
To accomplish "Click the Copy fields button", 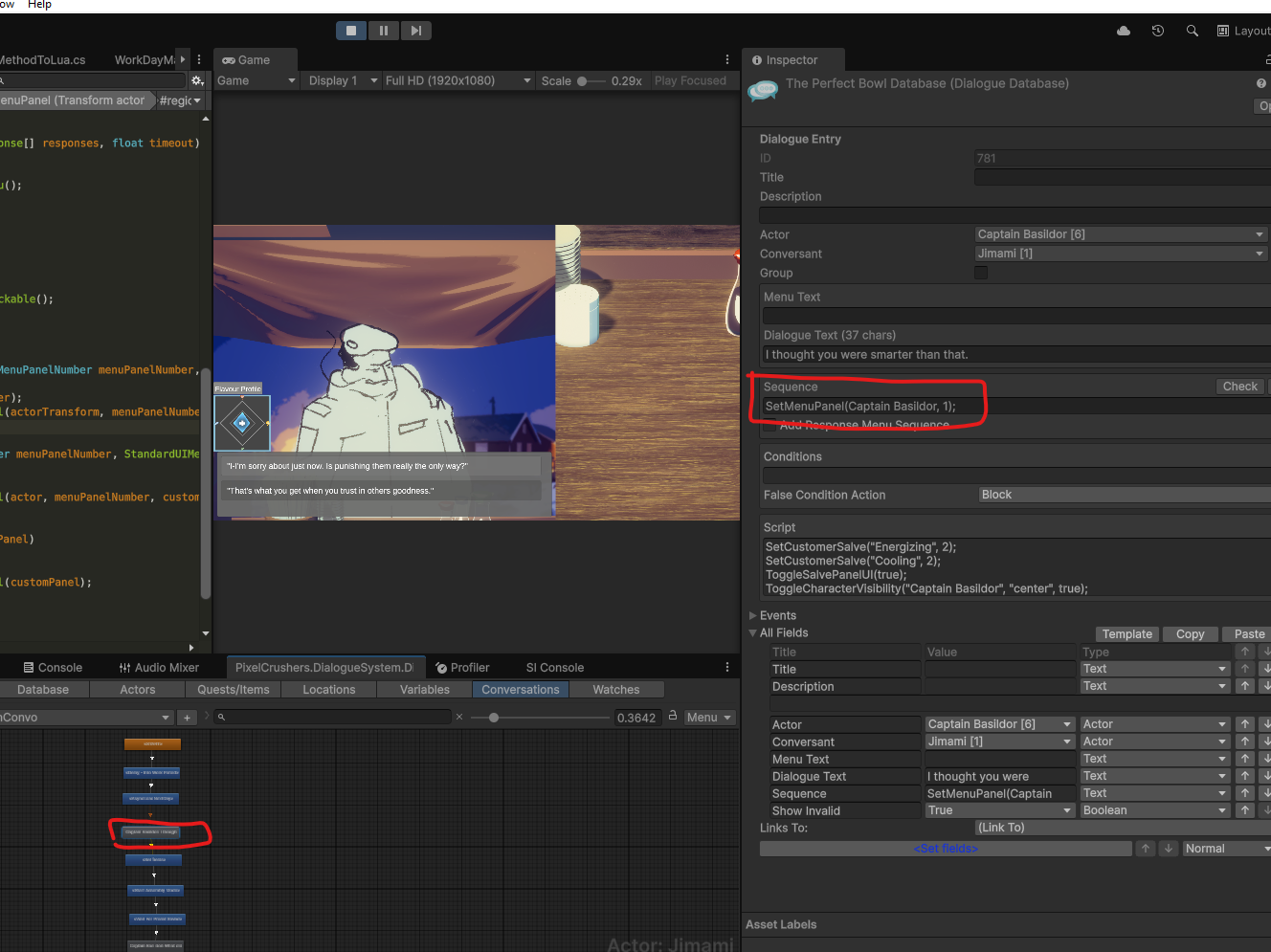I will 1191,633.
